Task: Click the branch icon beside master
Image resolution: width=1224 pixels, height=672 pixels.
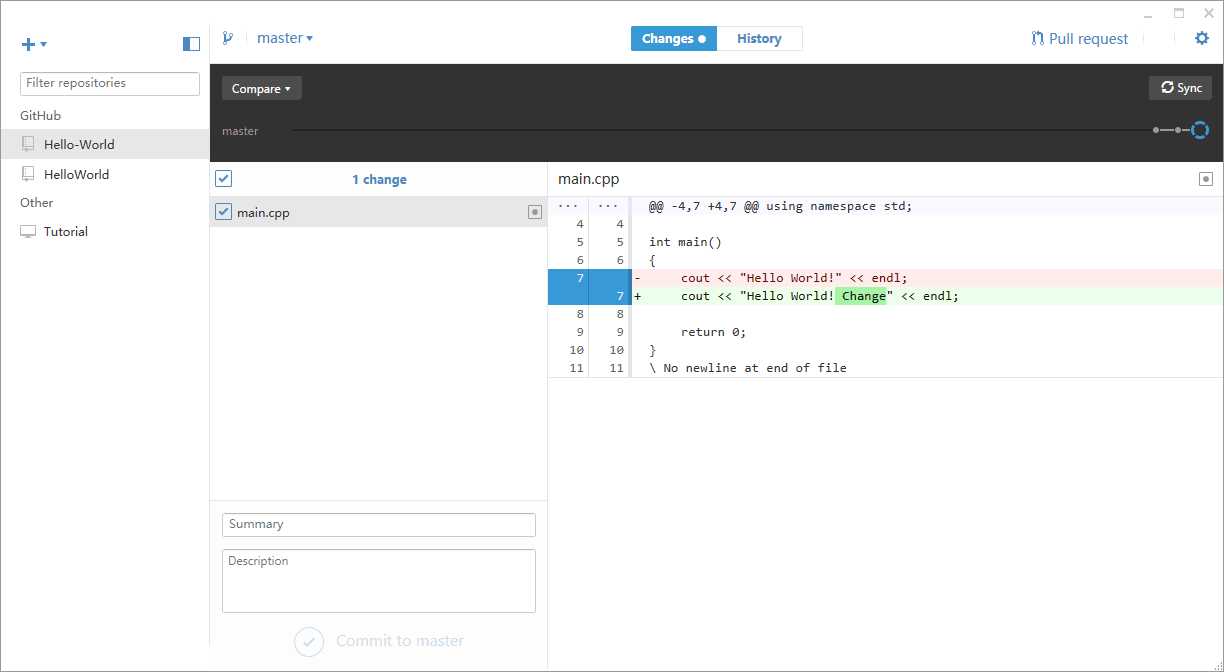Action: (228, 38)
